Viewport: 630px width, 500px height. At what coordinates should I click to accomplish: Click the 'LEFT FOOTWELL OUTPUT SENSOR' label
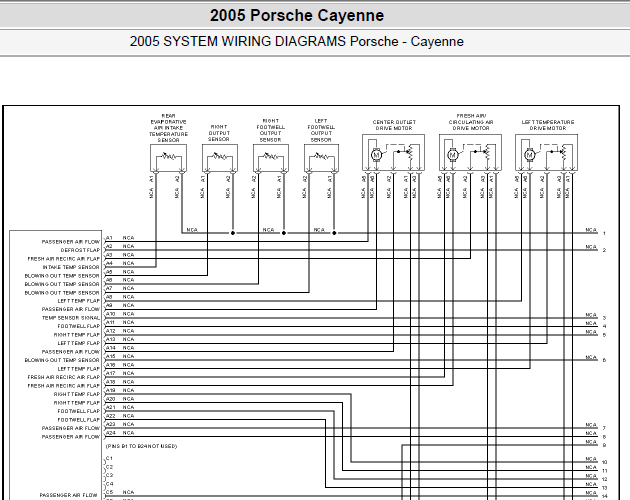pyautogui.click(x=321, y=130)
